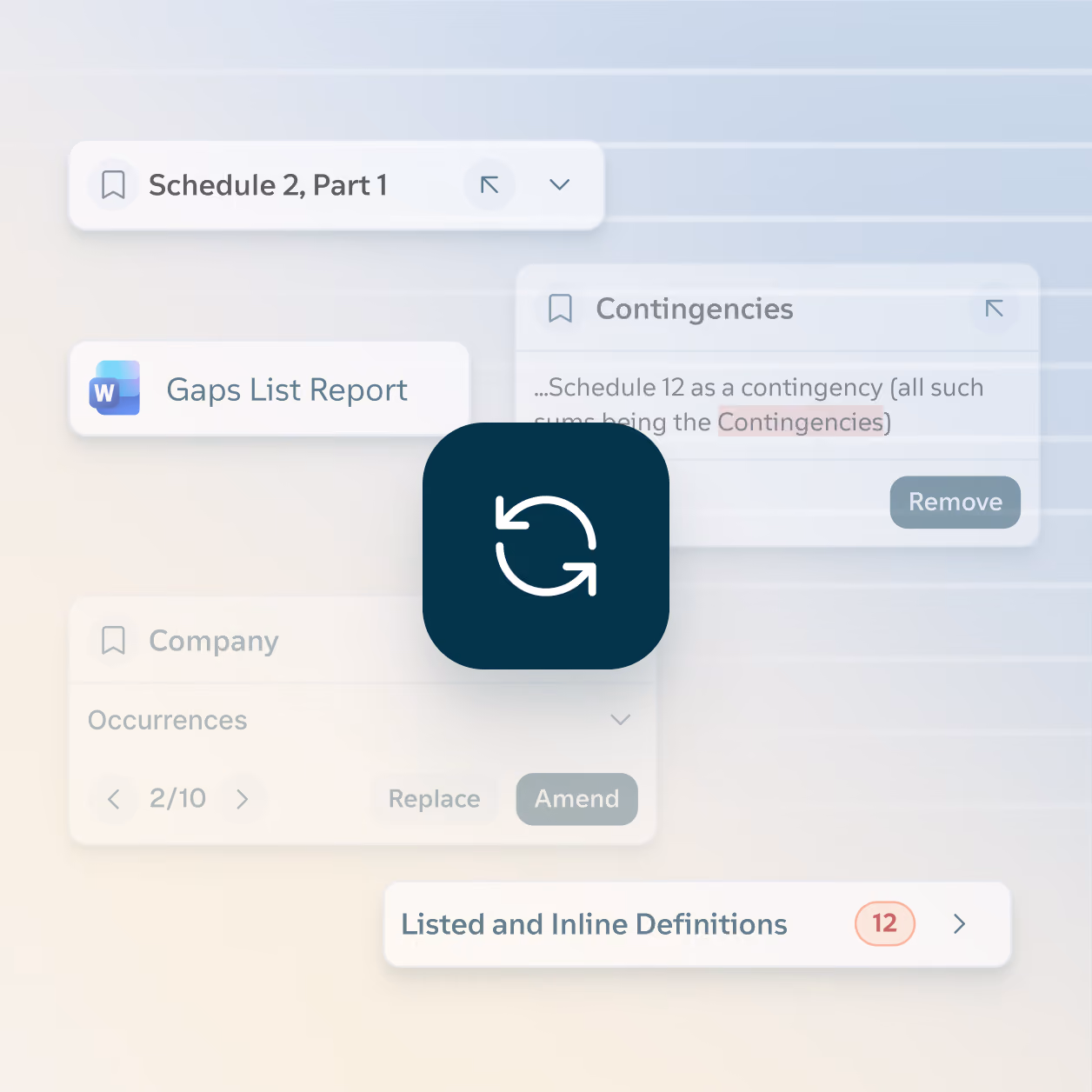
Task: Go to previous Company occurrence
Action: 114,799
